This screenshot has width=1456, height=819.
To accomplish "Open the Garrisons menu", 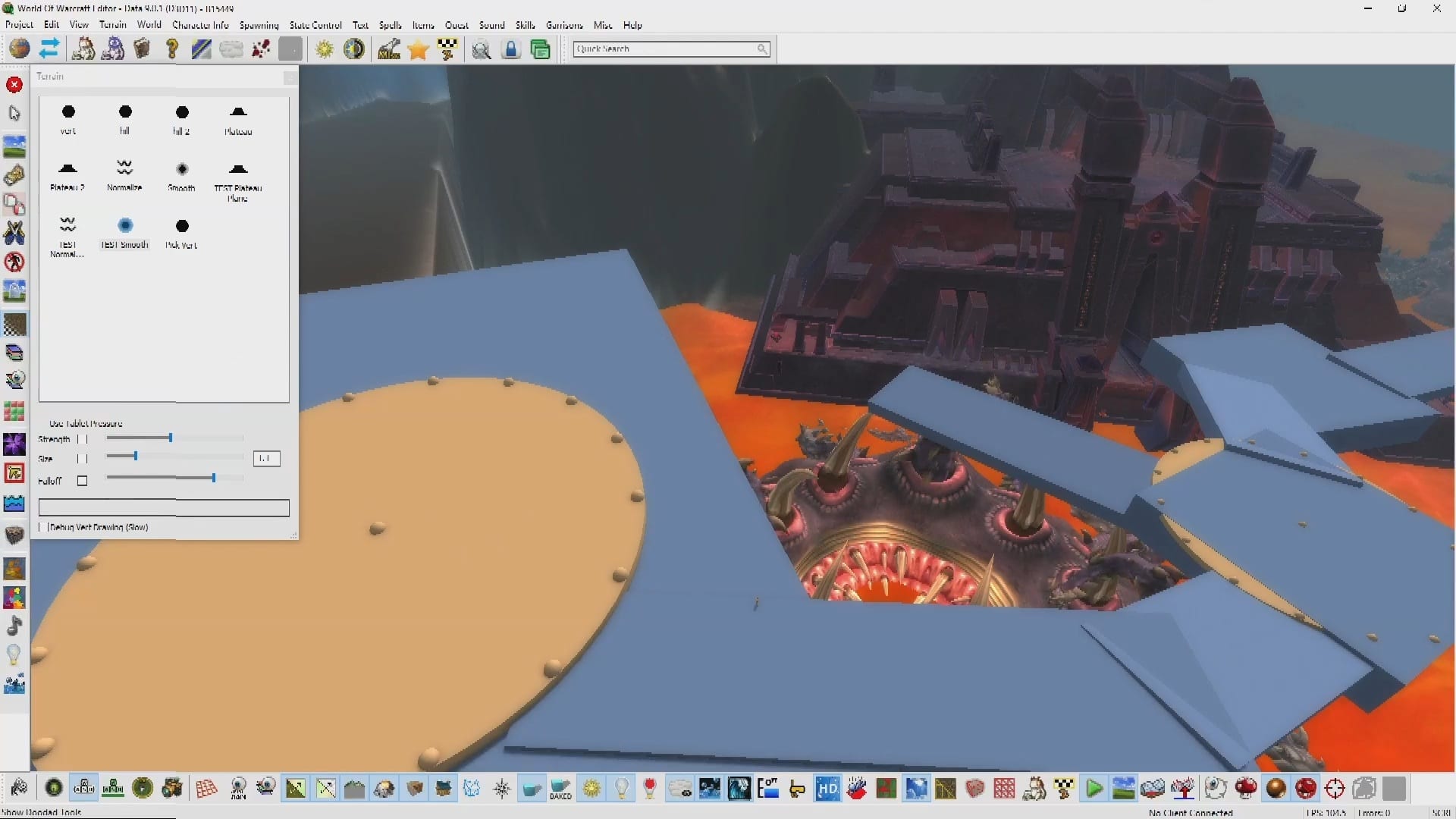I will coord(564,25).
